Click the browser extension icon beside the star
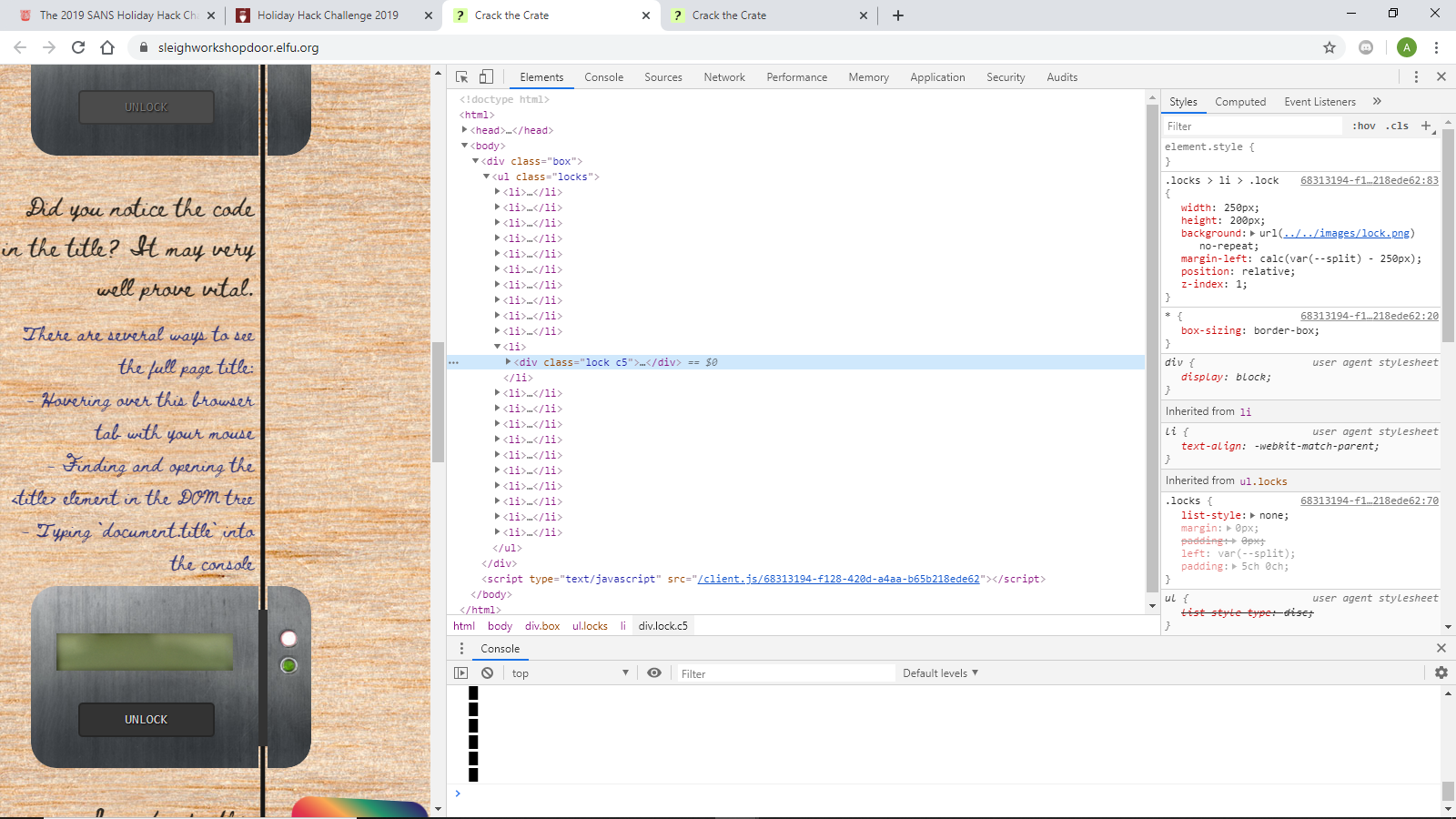 (1366, 47)
